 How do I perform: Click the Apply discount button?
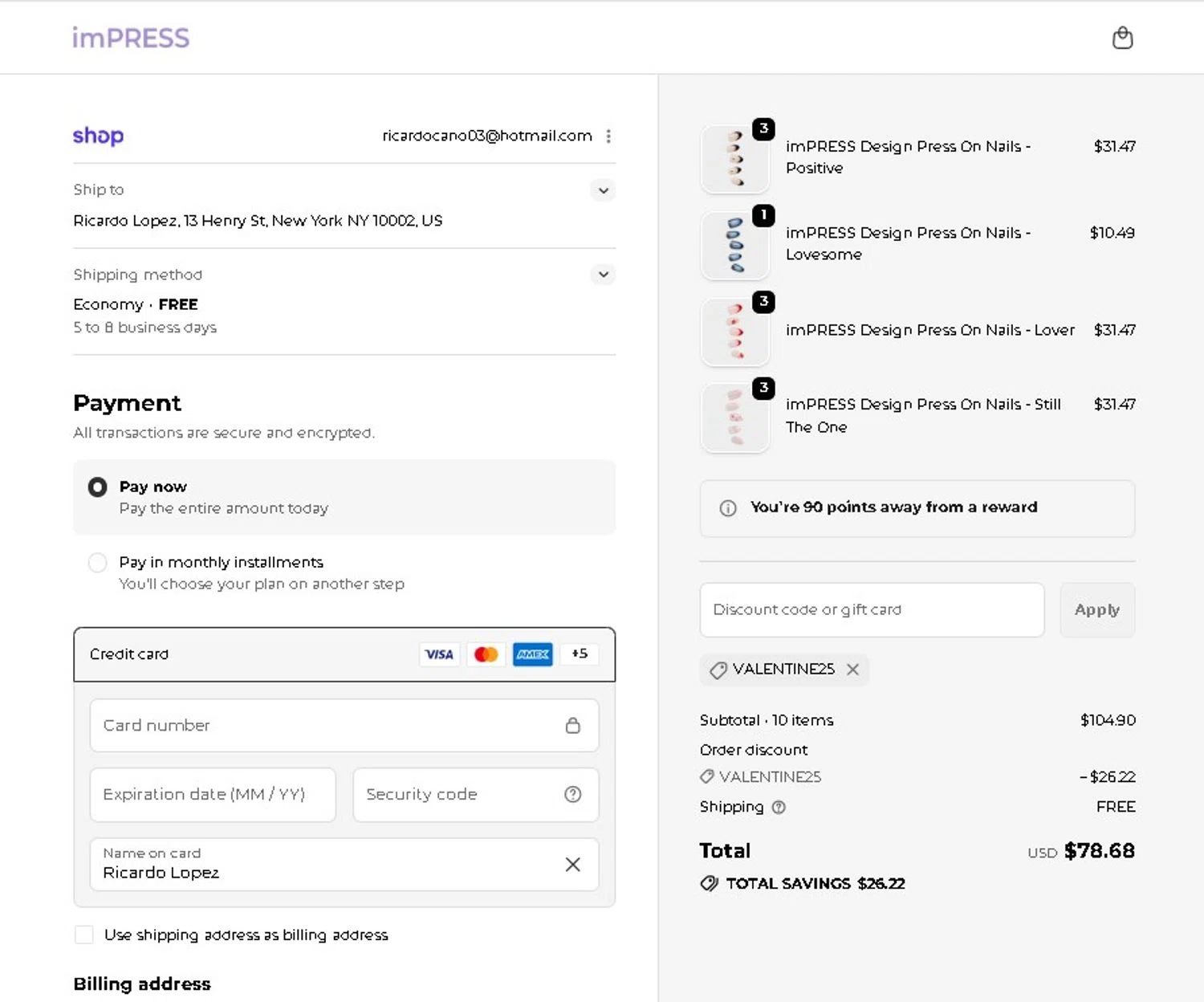tap(1097, 610)
